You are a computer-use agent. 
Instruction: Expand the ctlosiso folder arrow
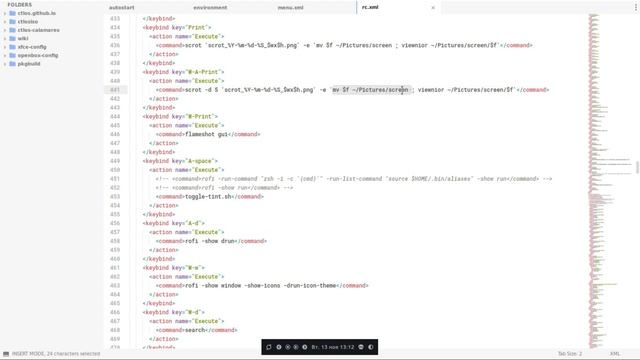(x=5, y=22)
